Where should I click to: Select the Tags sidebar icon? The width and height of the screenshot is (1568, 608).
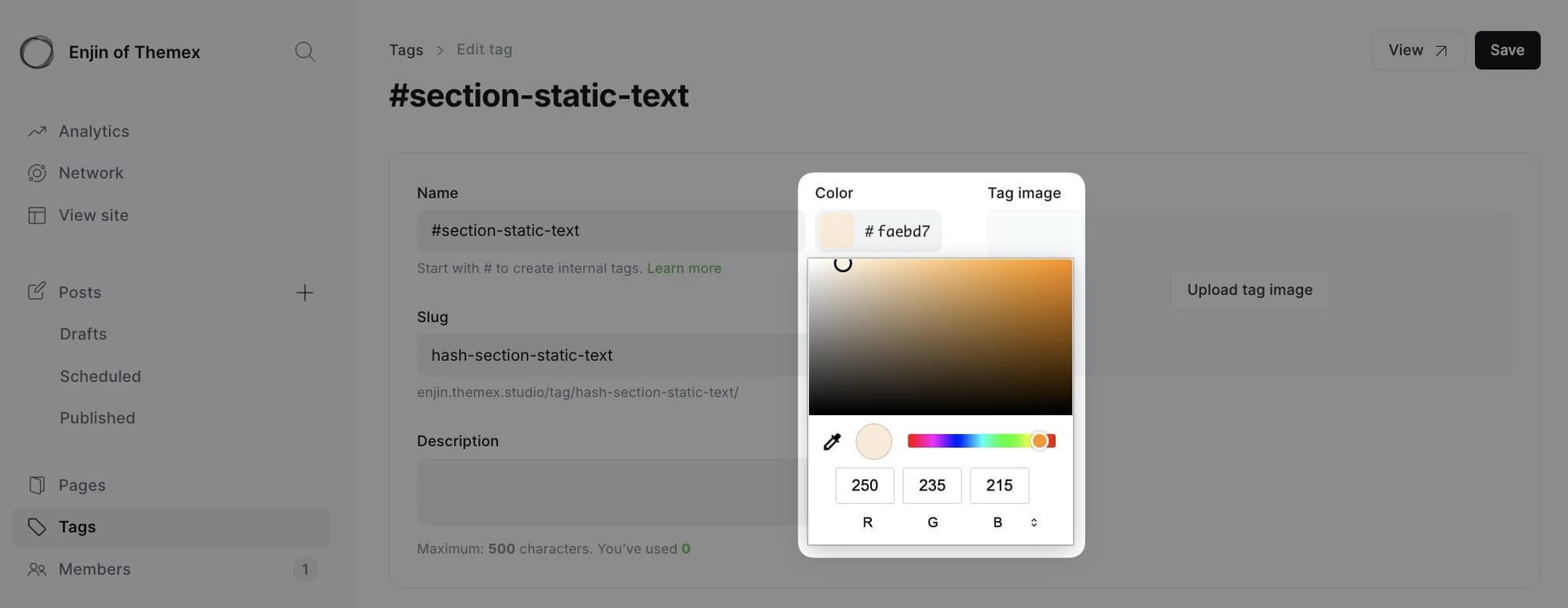(x=35, y=527)
